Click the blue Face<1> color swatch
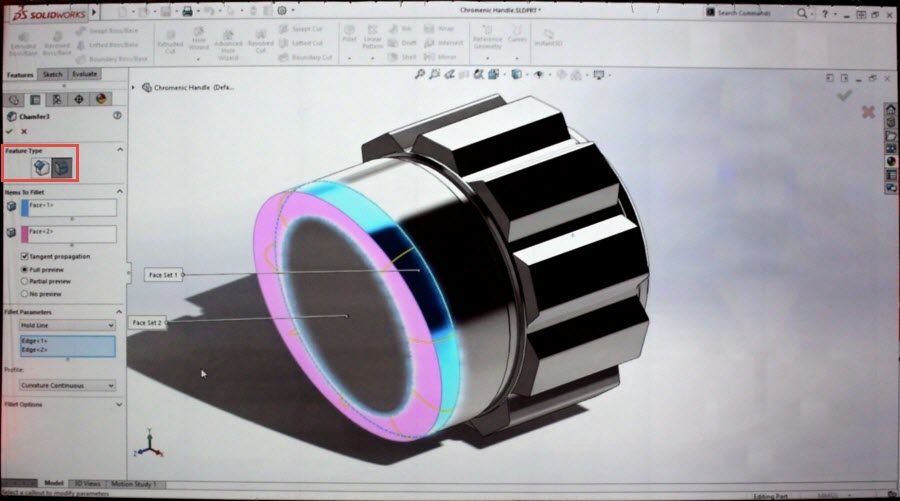The height and width of the screenshot is (501, 900). (25, 208)
